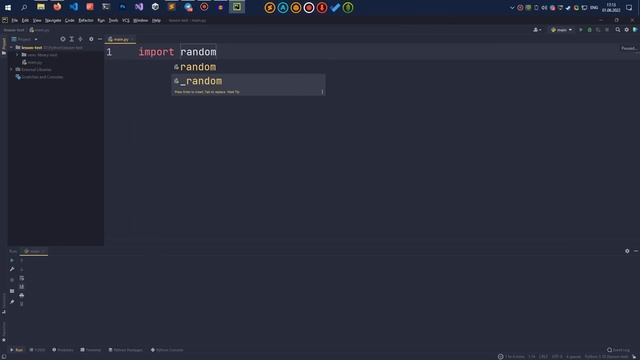640x360 pixels.
Task: Hide the Project tool window
Action: (x=100, y=39)
